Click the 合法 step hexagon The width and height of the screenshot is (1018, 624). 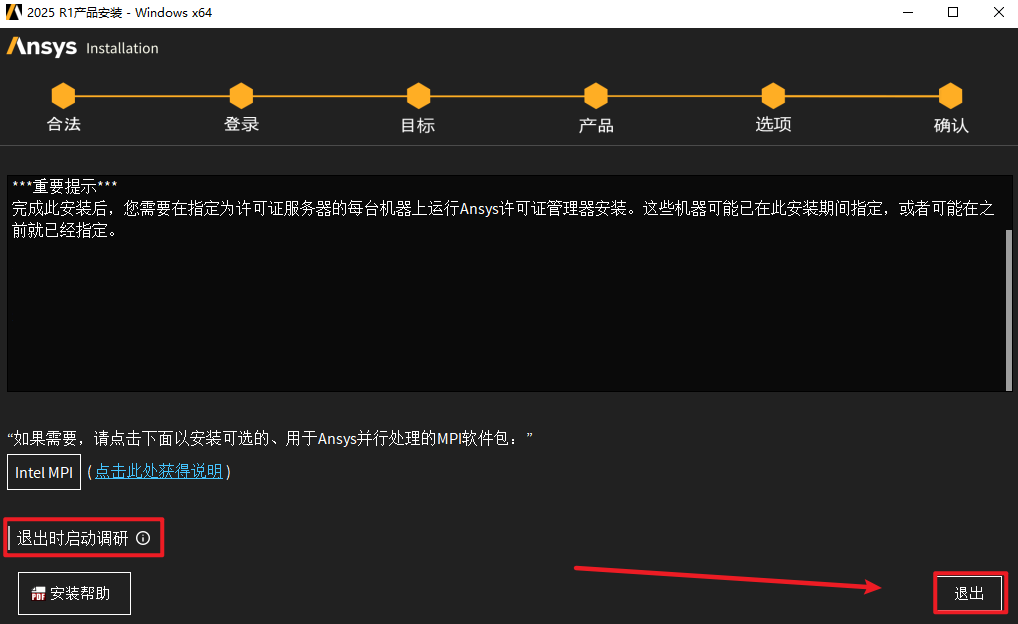coord(64,95)
